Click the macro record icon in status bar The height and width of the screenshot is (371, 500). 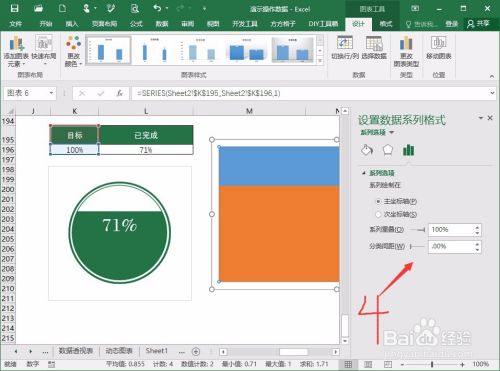(51, 364)
